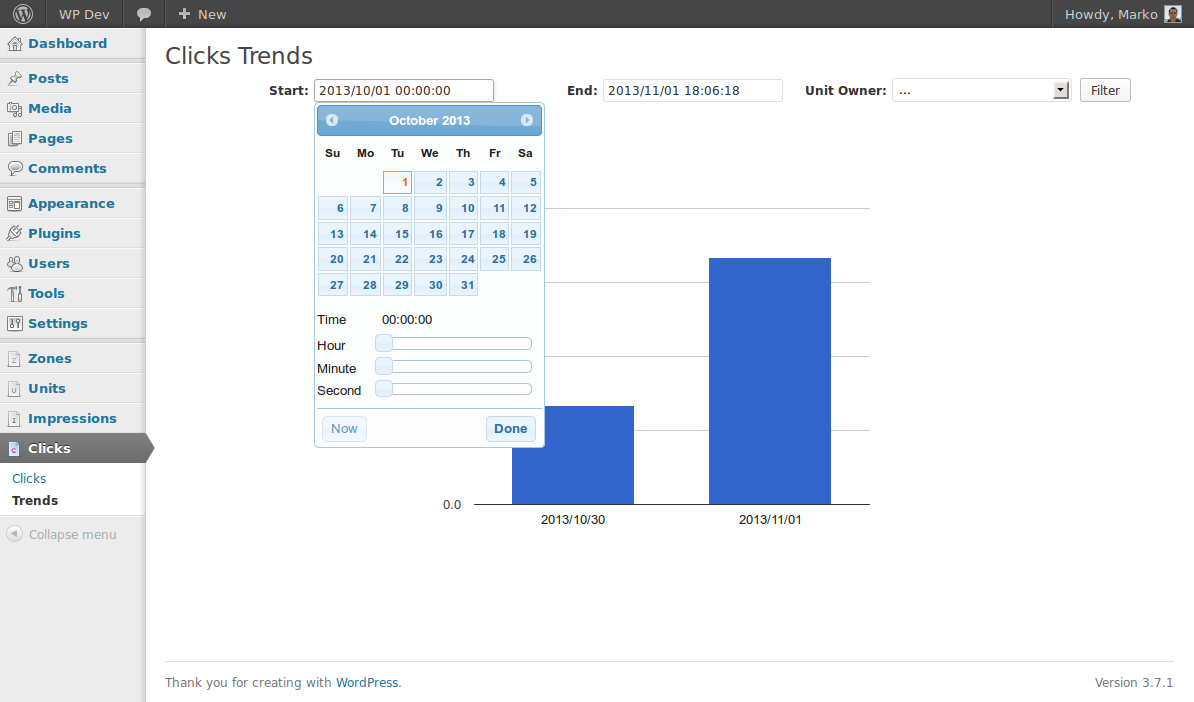This screenshot has width=1194, height=702.
Task: Click the Filter button
Action: tap(1105, 91)
